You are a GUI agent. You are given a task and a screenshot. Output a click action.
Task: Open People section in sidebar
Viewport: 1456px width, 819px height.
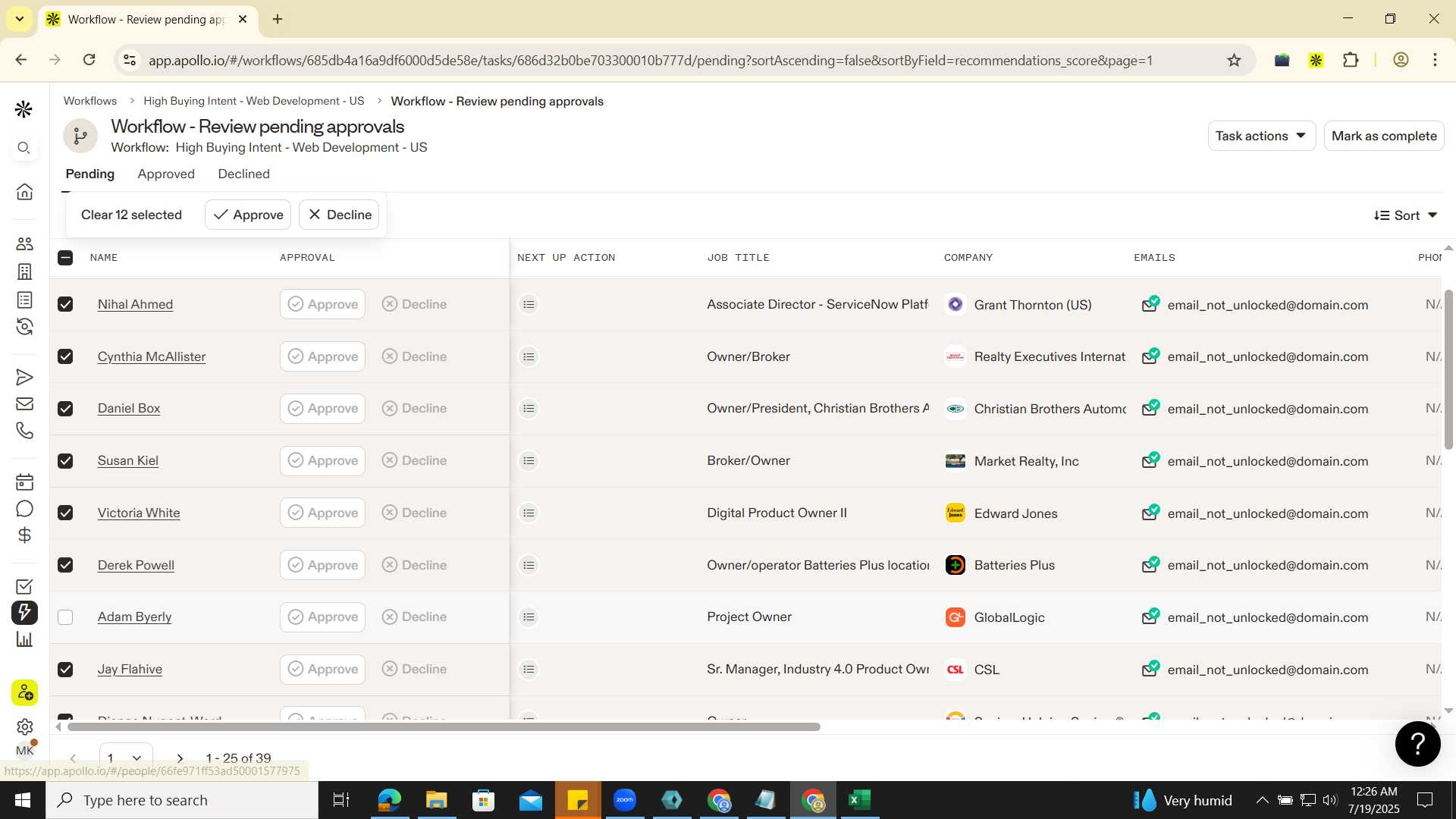[24, 243]
